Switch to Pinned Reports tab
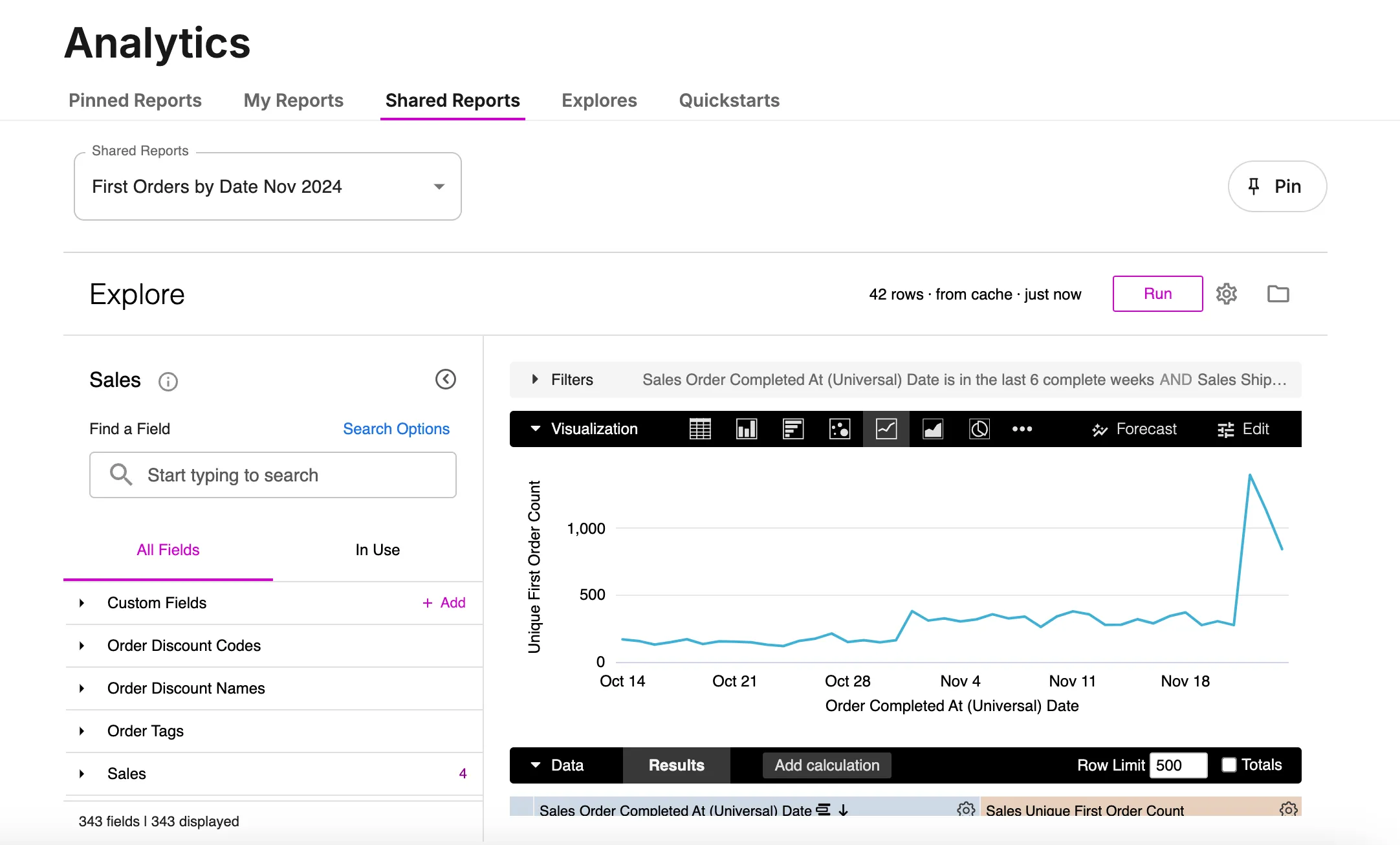The width and height of the screenshot is (1400, 845). [x=135, y=100]
